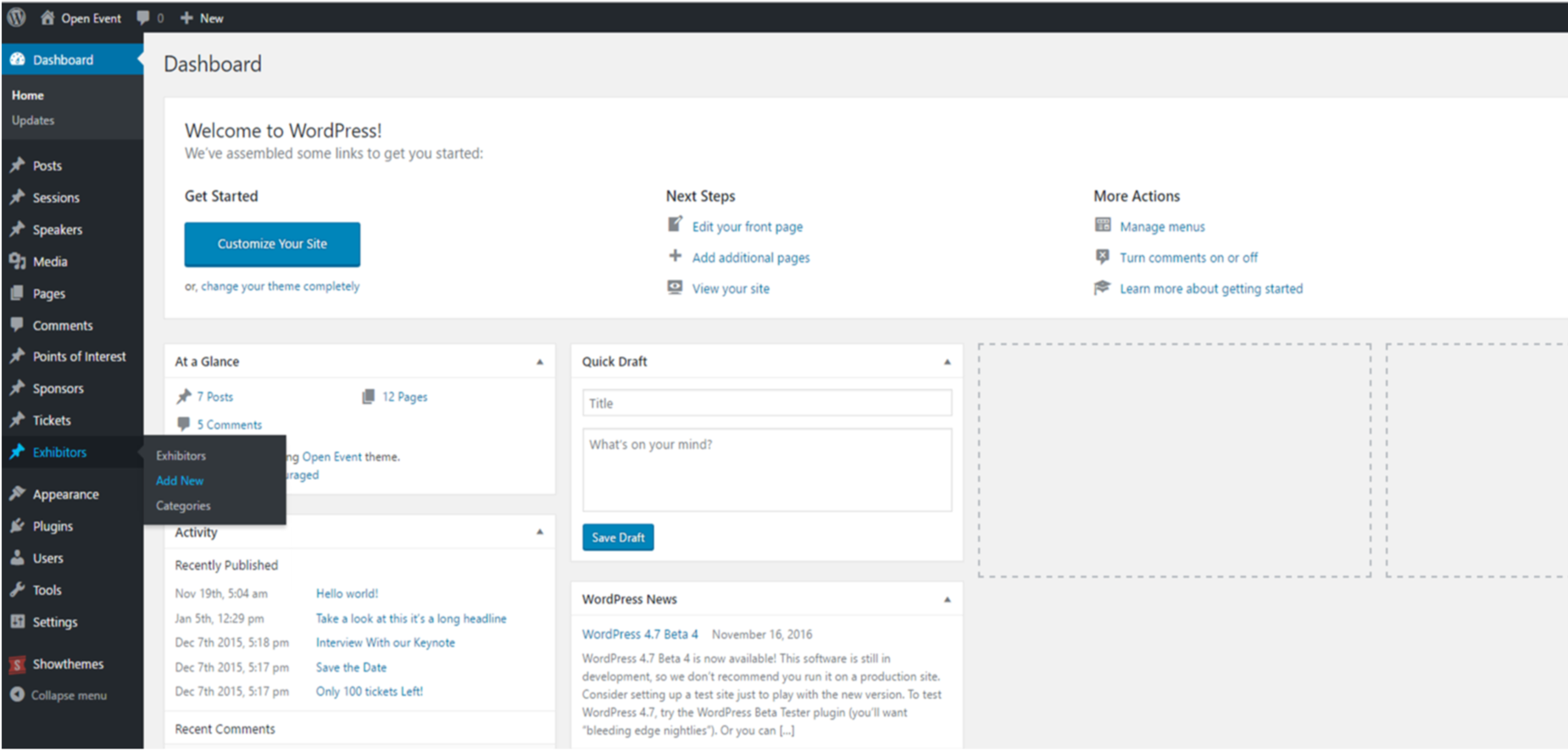
Task: Click the Tickets pin icon in sidebar
Action: click(17, 420)
